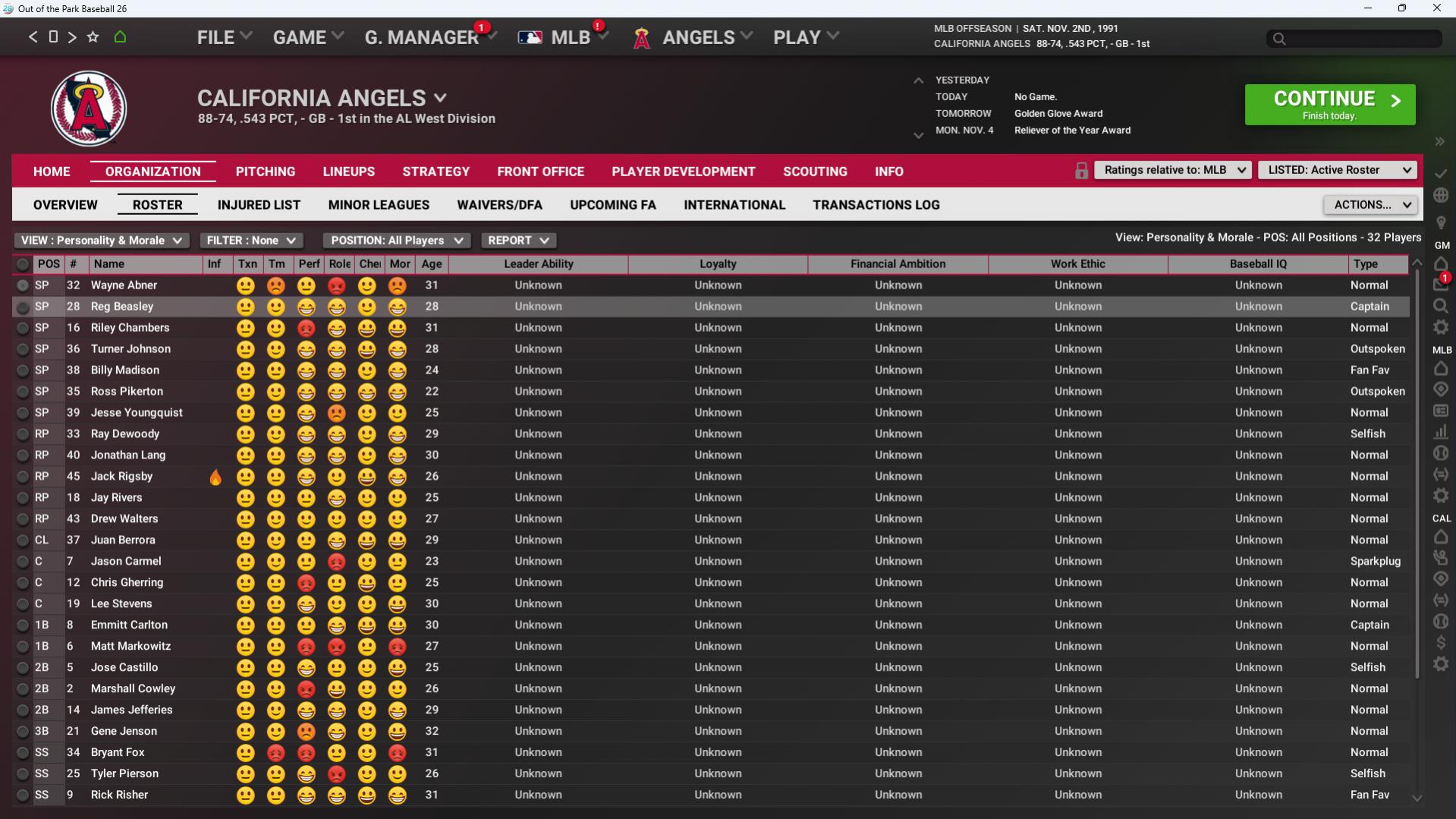Click the globe icon in right sidebar
The height and width of the screenshot is (819, 1456).
tap(1440, 195)
